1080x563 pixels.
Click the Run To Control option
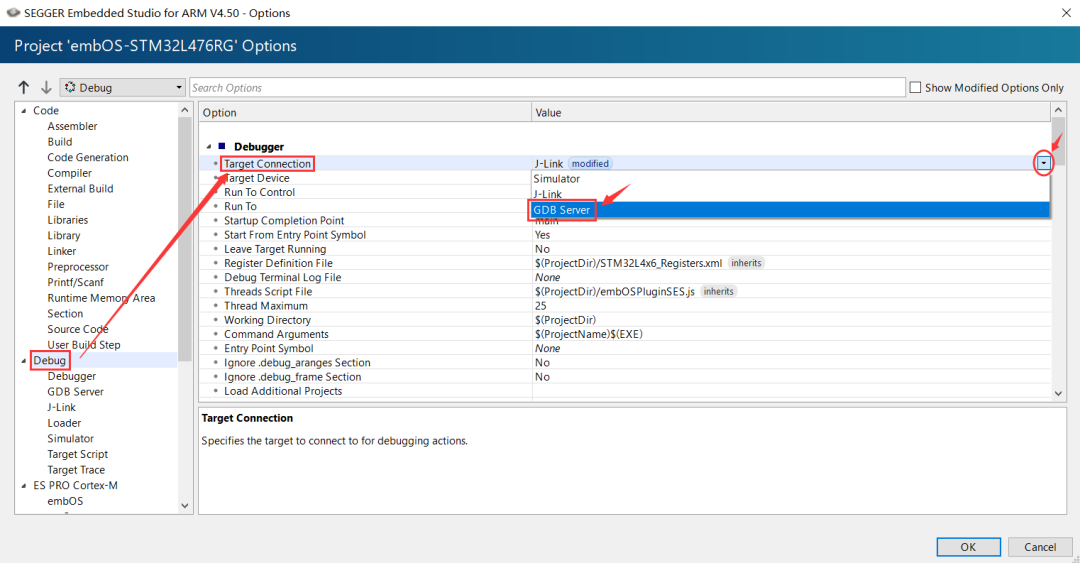tap(259, 192)
